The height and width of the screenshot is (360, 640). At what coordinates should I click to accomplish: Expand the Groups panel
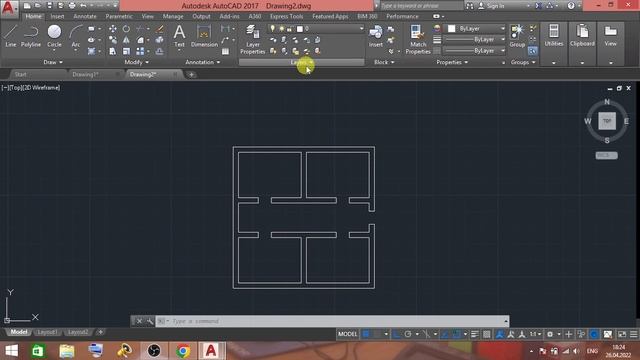pyautogui.click(x=523, y=62)
